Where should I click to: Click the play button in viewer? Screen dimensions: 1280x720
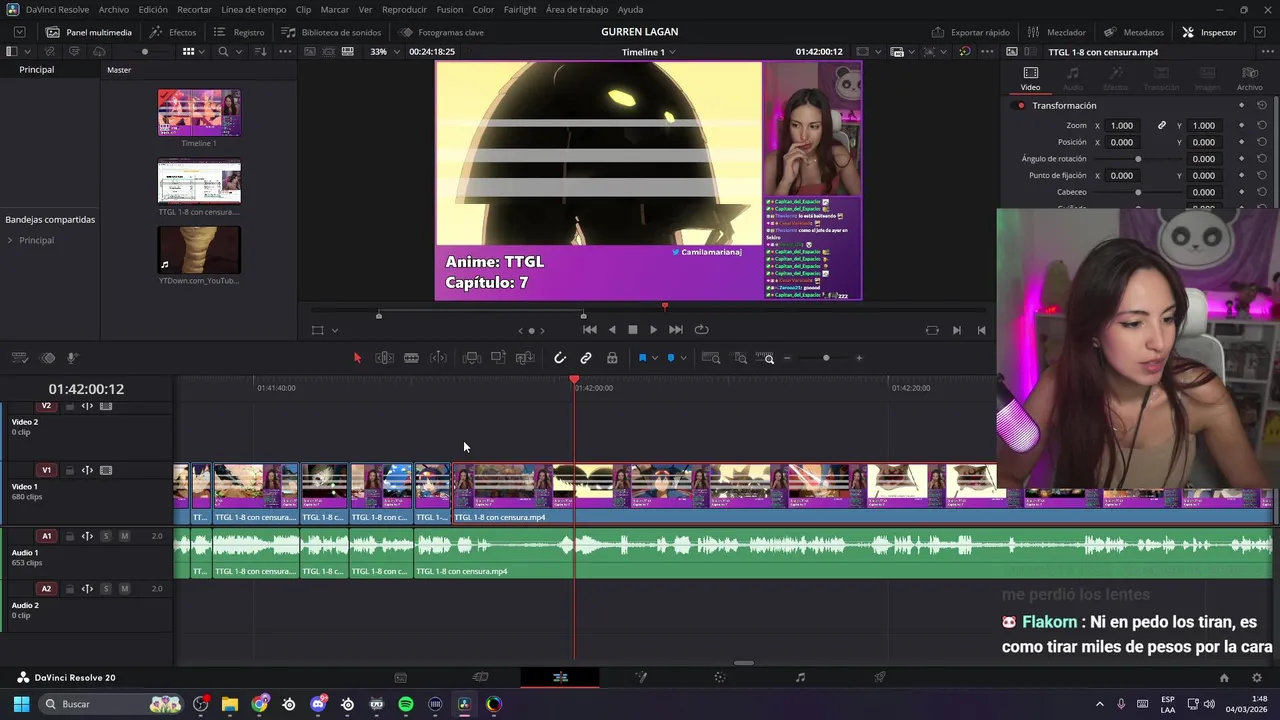pyautogui.click(x=654, y=330)
